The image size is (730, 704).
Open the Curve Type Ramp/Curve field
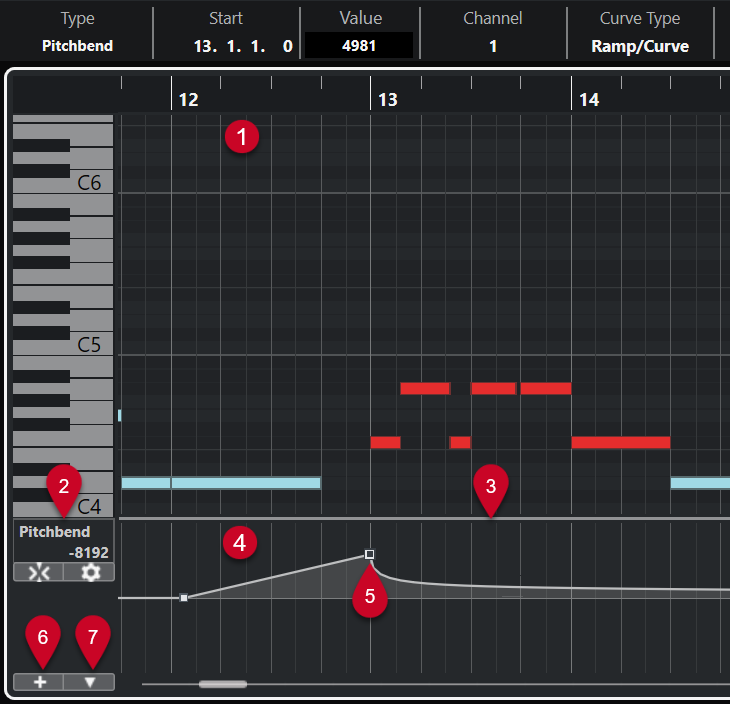tap(640, 46)
